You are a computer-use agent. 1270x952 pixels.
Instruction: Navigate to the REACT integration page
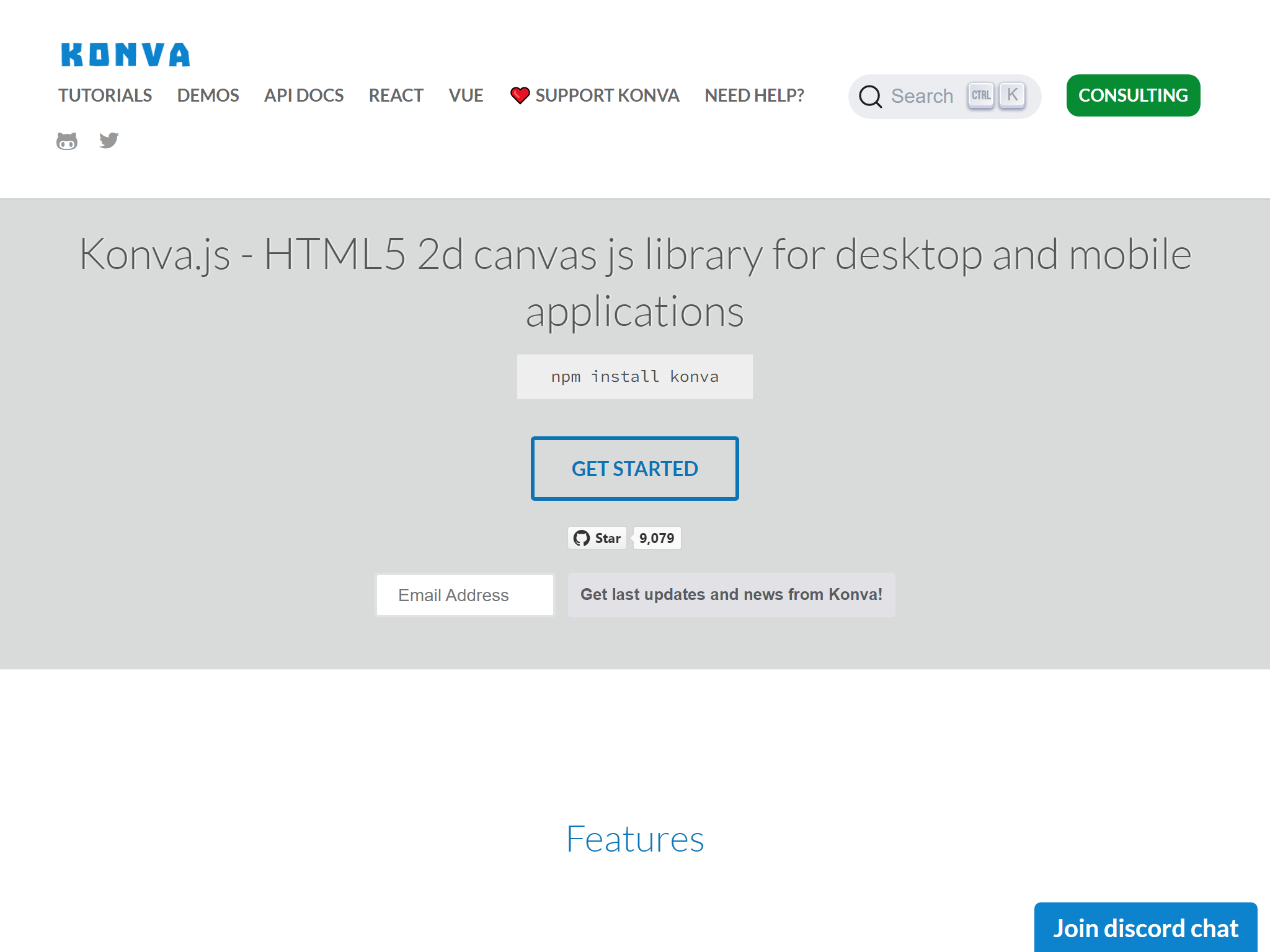(x=396, y=95)
